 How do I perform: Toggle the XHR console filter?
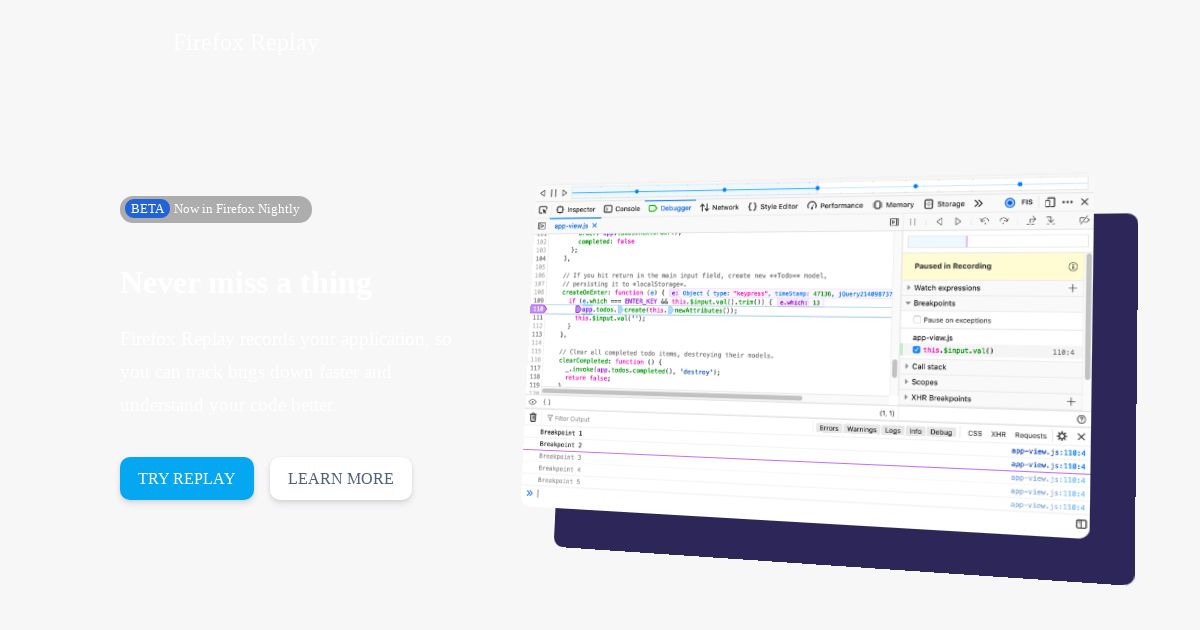(x=998, y=434)
